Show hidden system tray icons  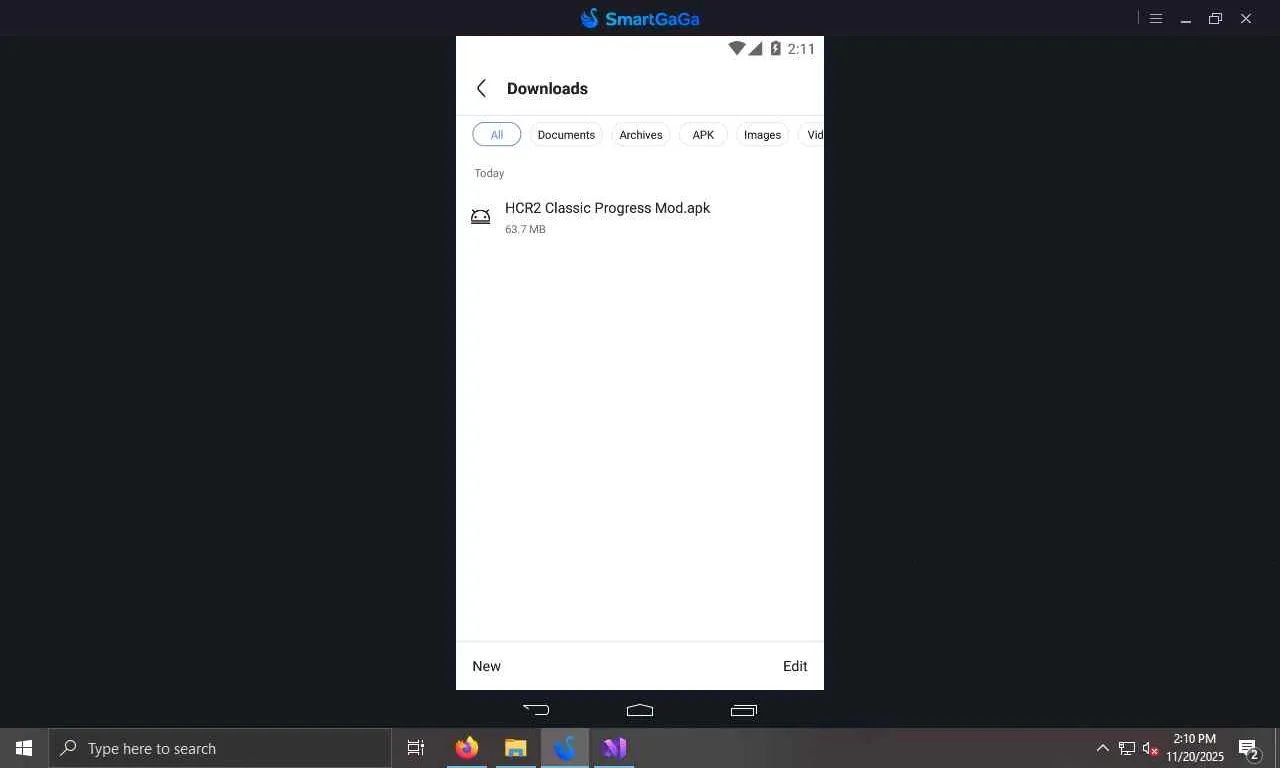pos(1103,748)
